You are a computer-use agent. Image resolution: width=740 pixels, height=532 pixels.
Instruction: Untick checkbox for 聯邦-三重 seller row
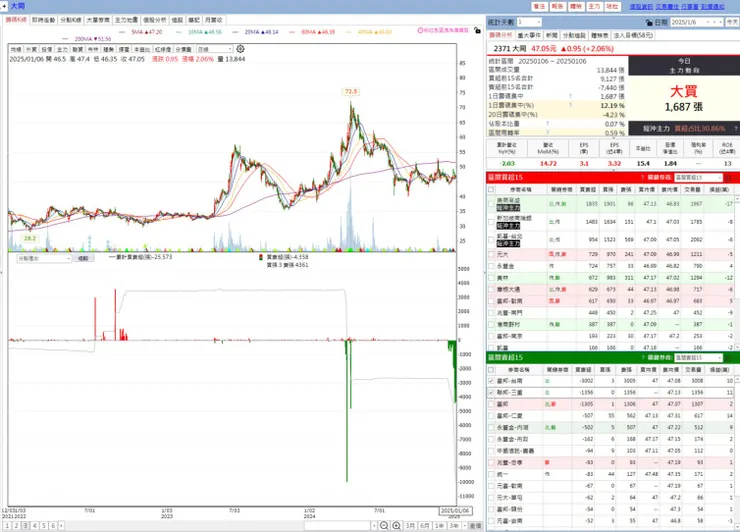pyautogui.click(x=491, y=393)
